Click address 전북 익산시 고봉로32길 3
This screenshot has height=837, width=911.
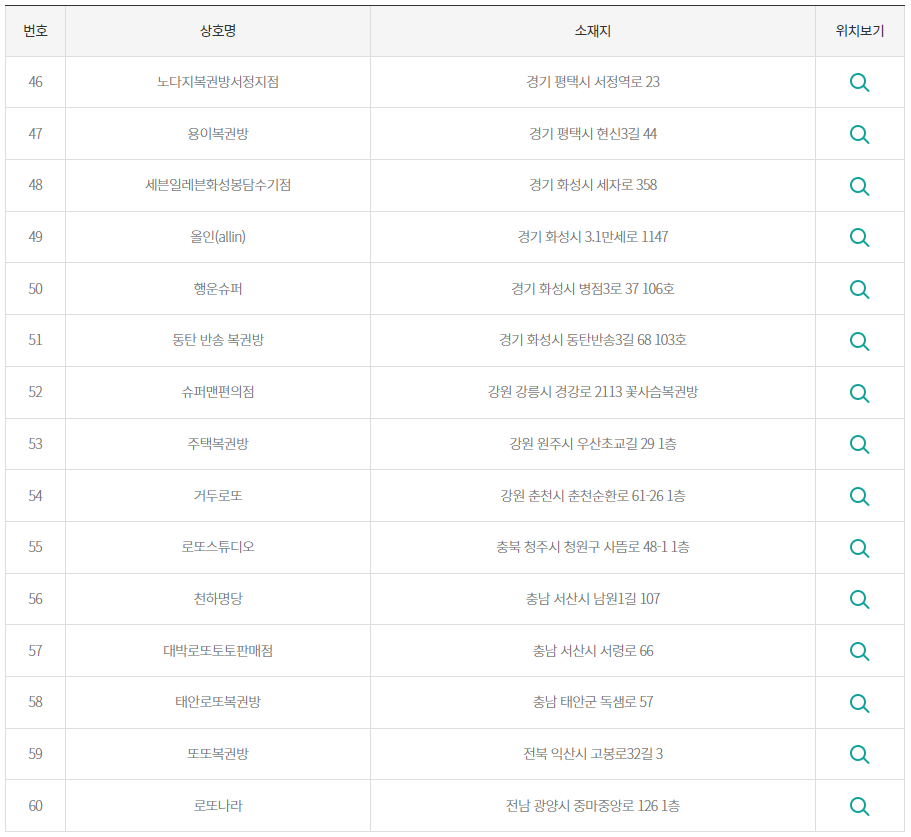pos(593,754)
